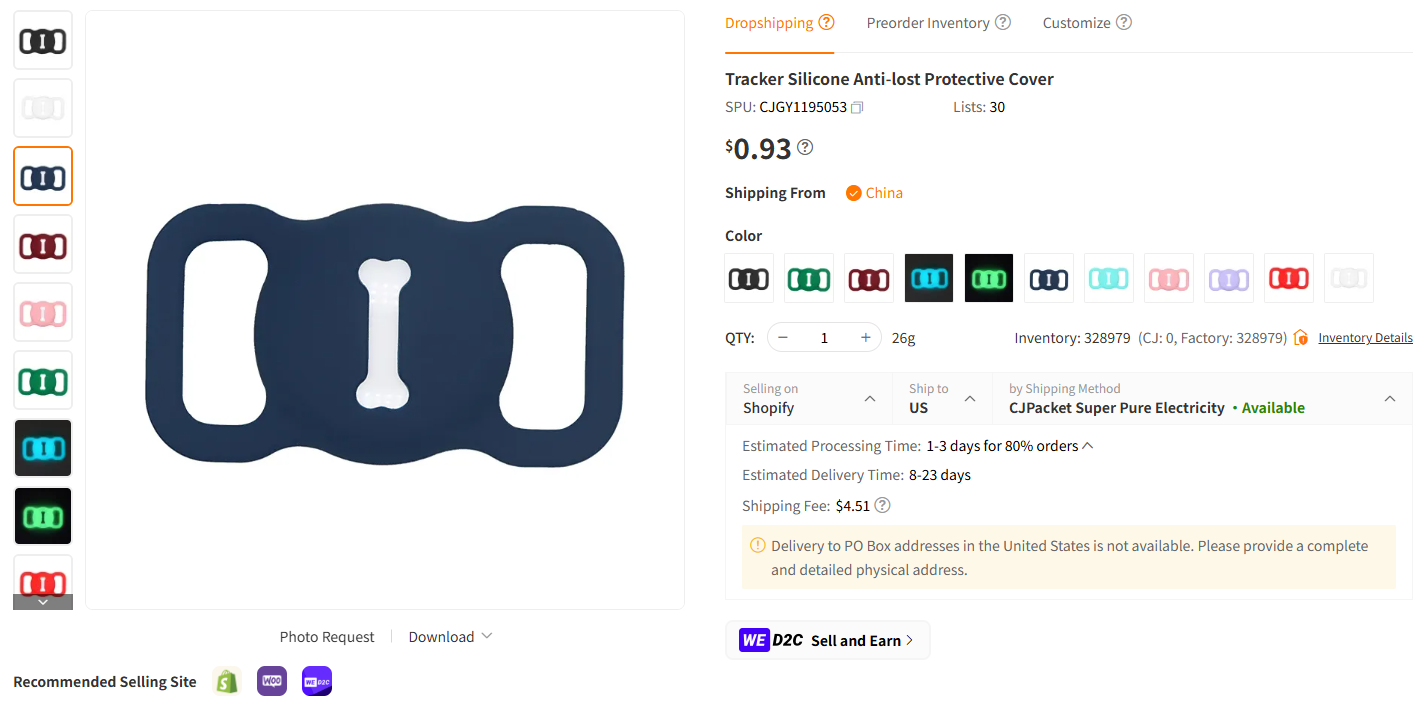
Task: Select China as the shipping origin
Action: 873,192
